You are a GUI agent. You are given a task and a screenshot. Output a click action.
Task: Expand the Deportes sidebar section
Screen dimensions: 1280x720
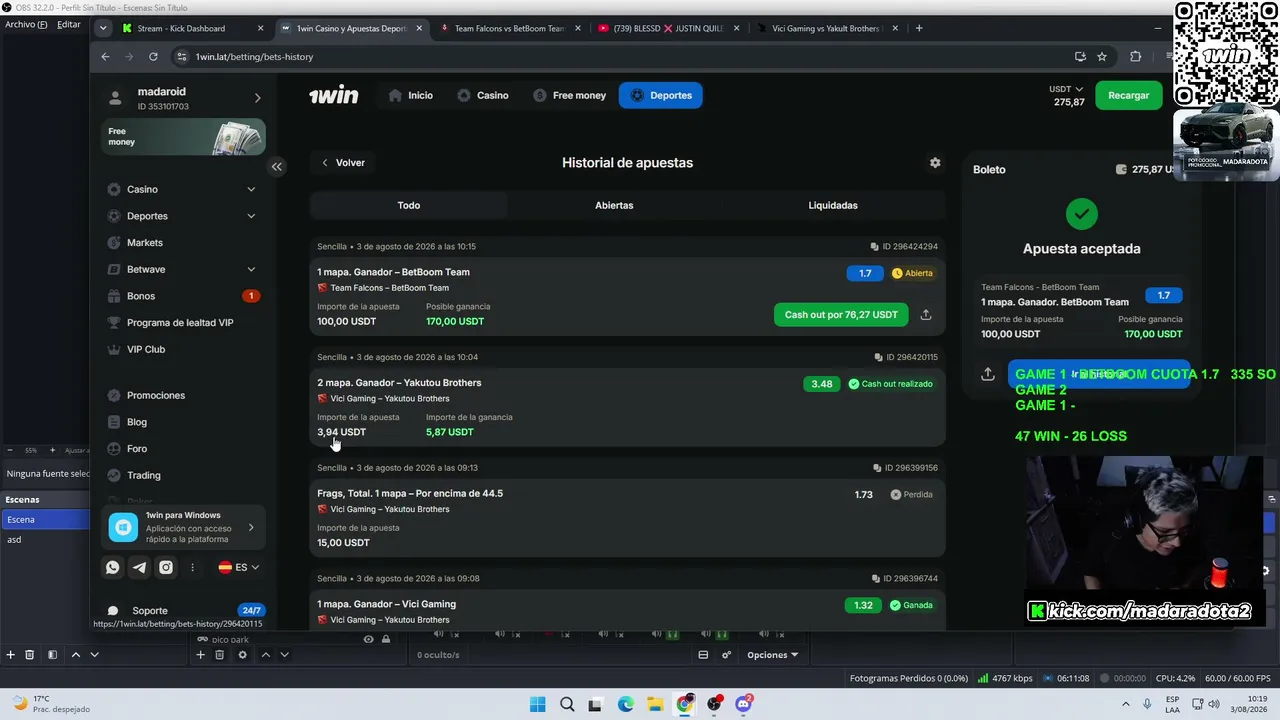point(251,216)
